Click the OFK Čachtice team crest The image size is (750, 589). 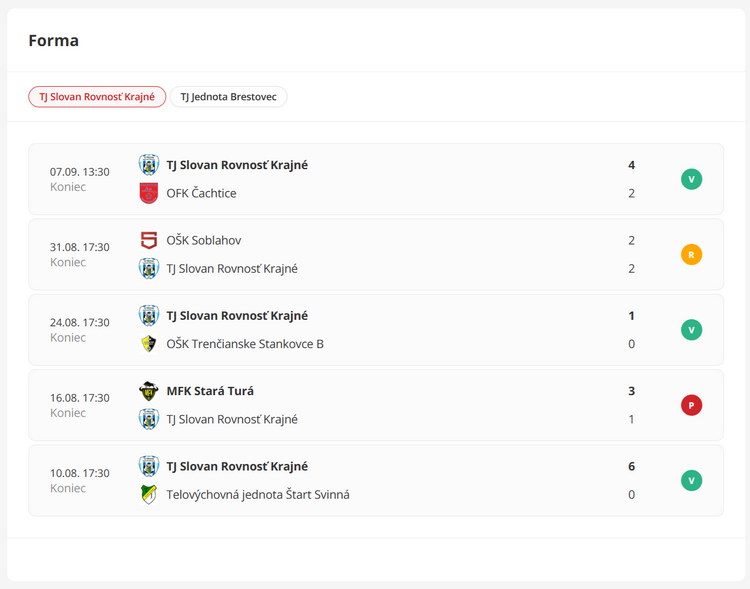149,193
